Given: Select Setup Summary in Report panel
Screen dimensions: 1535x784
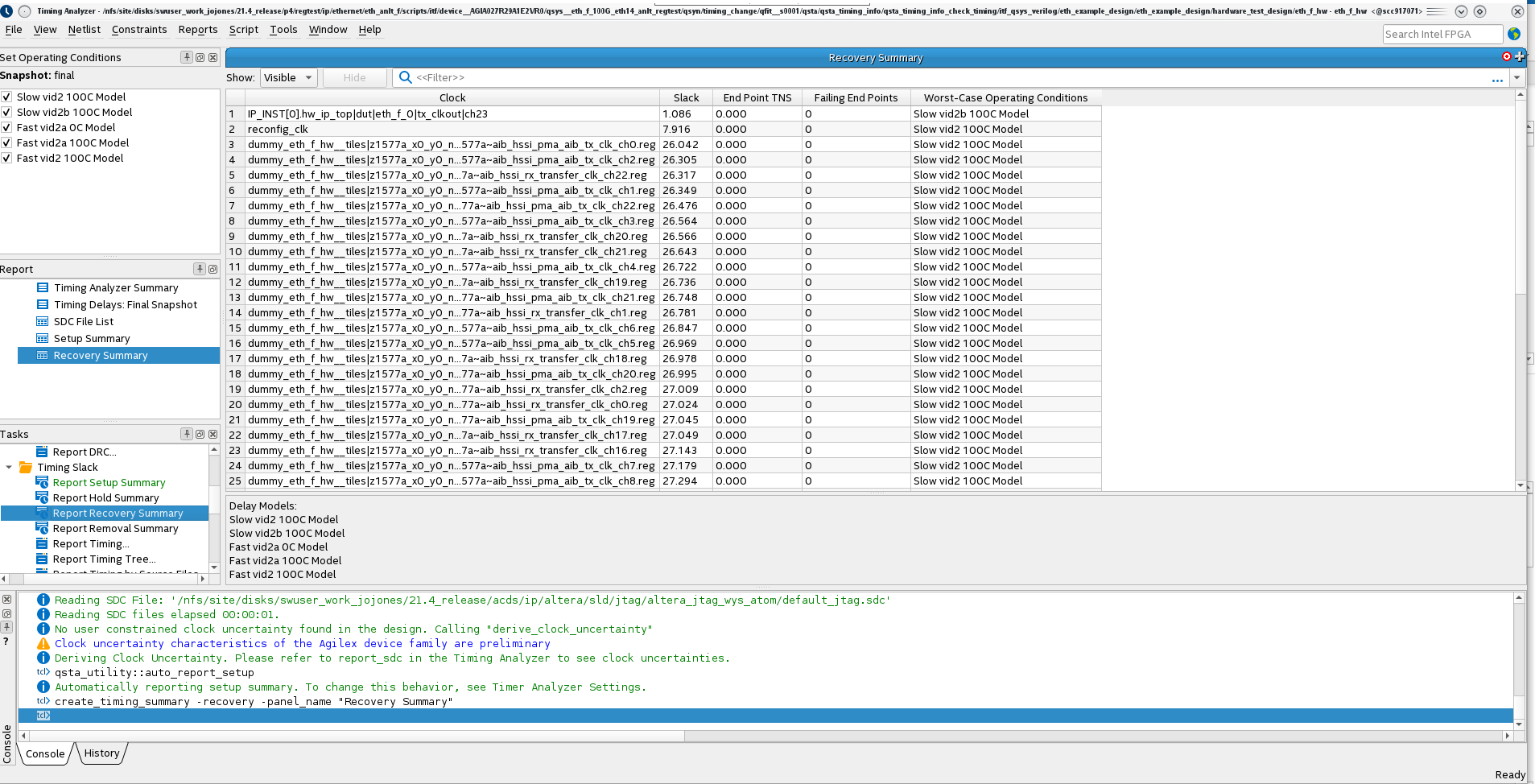Looking at the screenshot, I should (92, 339).
